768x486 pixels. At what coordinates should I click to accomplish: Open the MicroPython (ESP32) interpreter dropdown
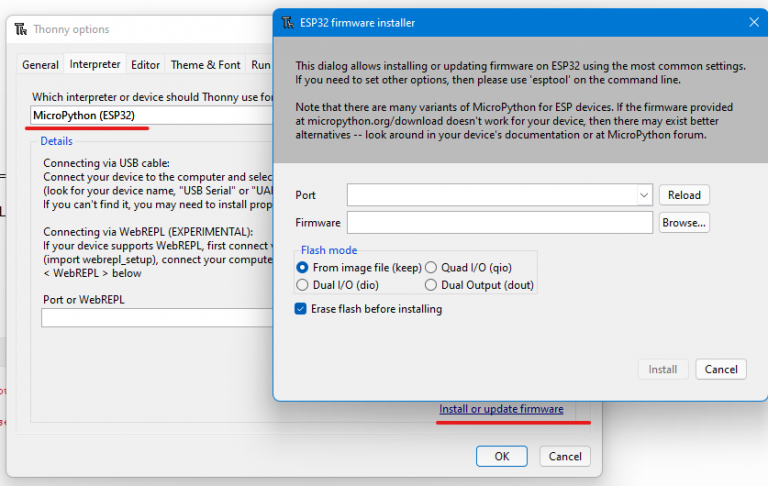150,116
